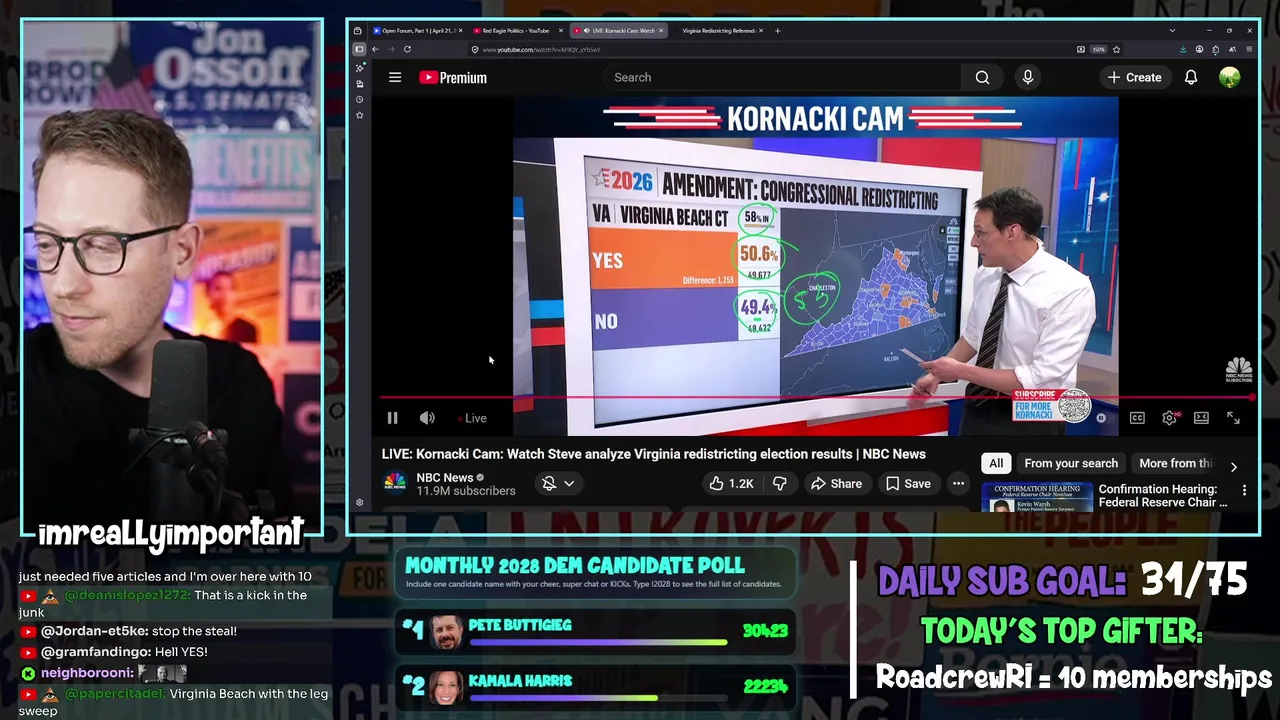
Task: Pause the live video
Action: click(392, 418)
